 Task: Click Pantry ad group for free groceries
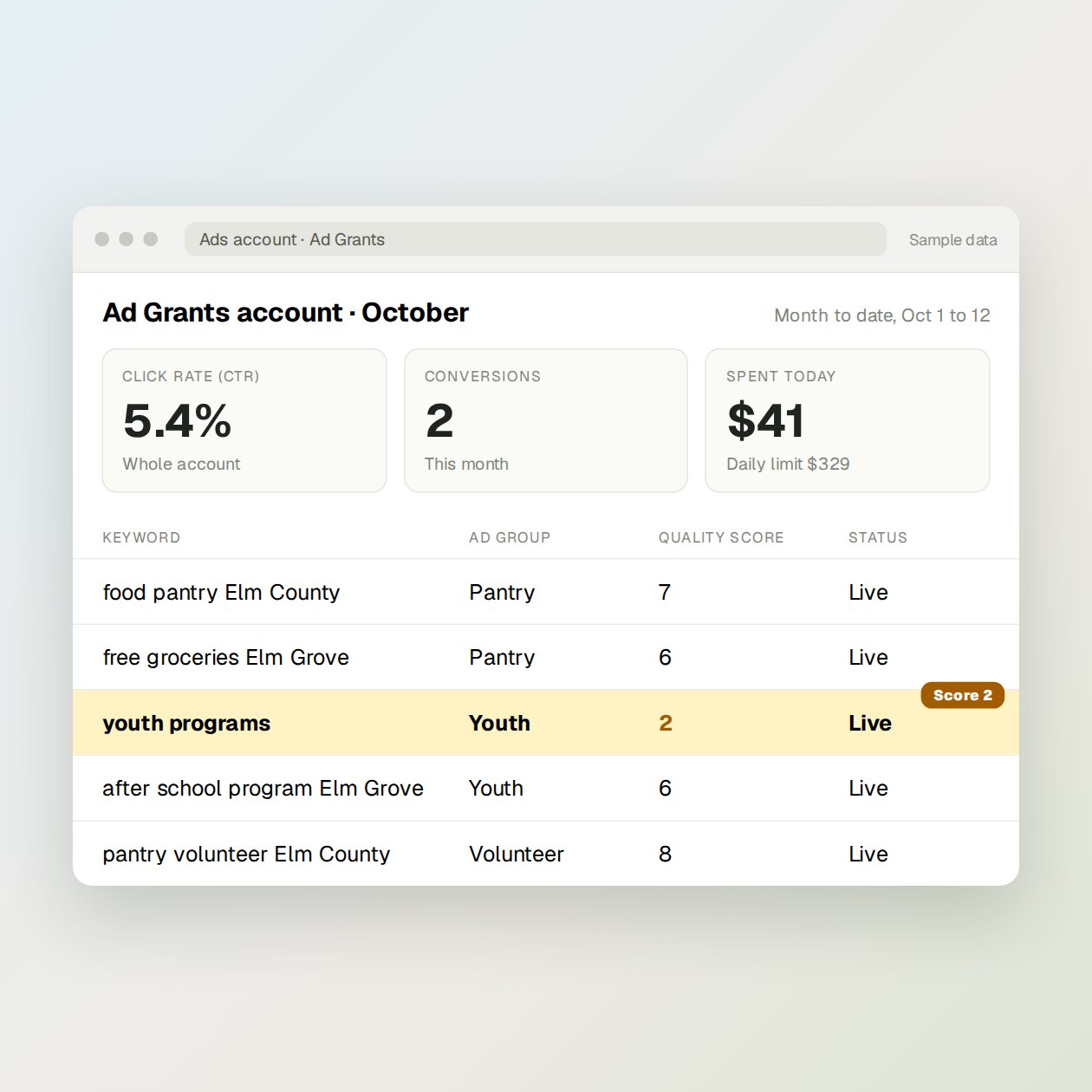coord(502,657)
